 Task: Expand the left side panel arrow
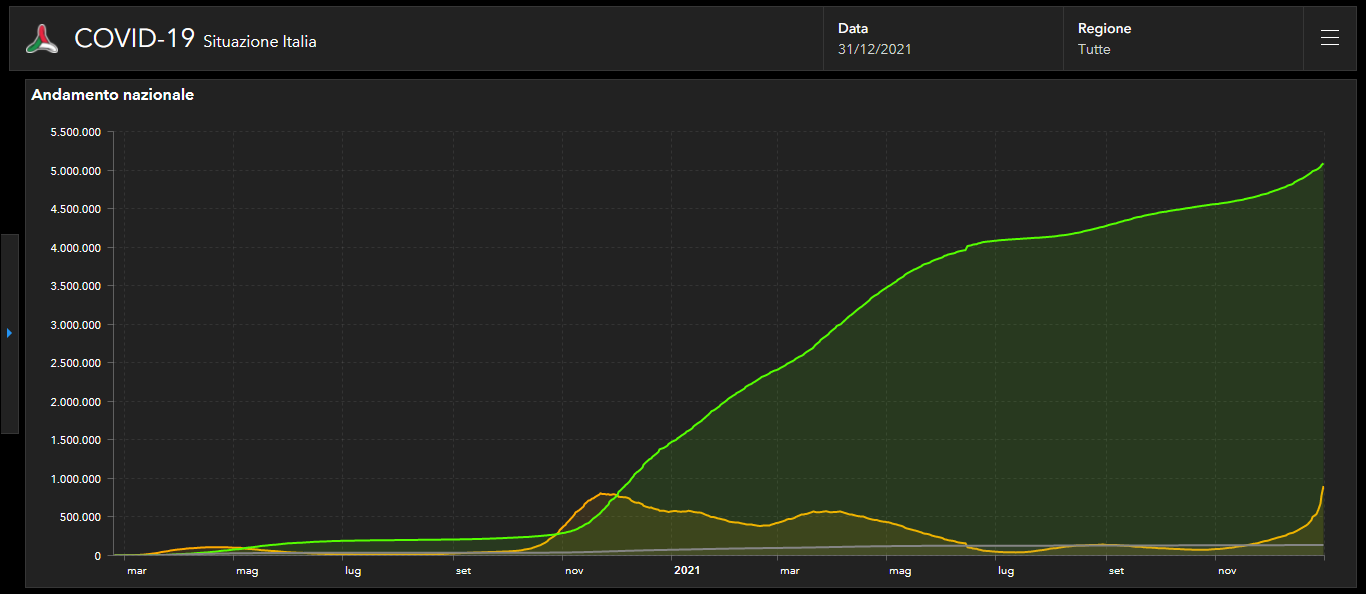coord(9,333)
